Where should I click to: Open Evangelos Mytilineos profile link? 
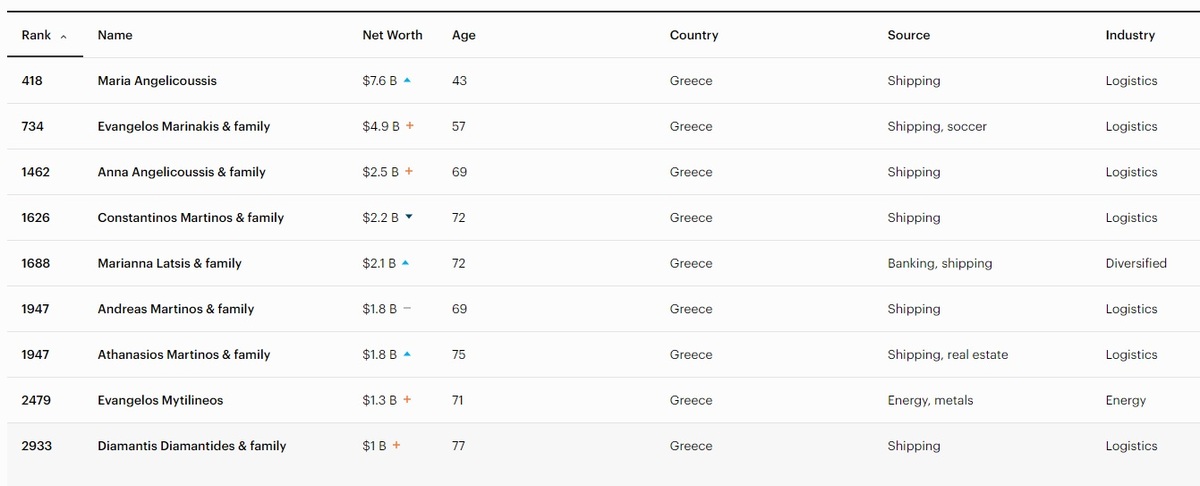[x=160, y=400]
